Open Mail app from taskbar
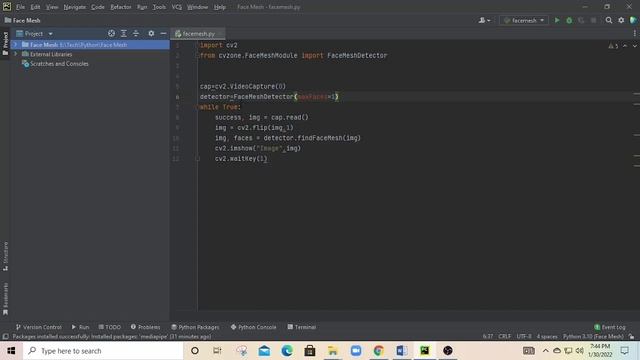The height and width of the screenshot is (360, 640). 264,351
